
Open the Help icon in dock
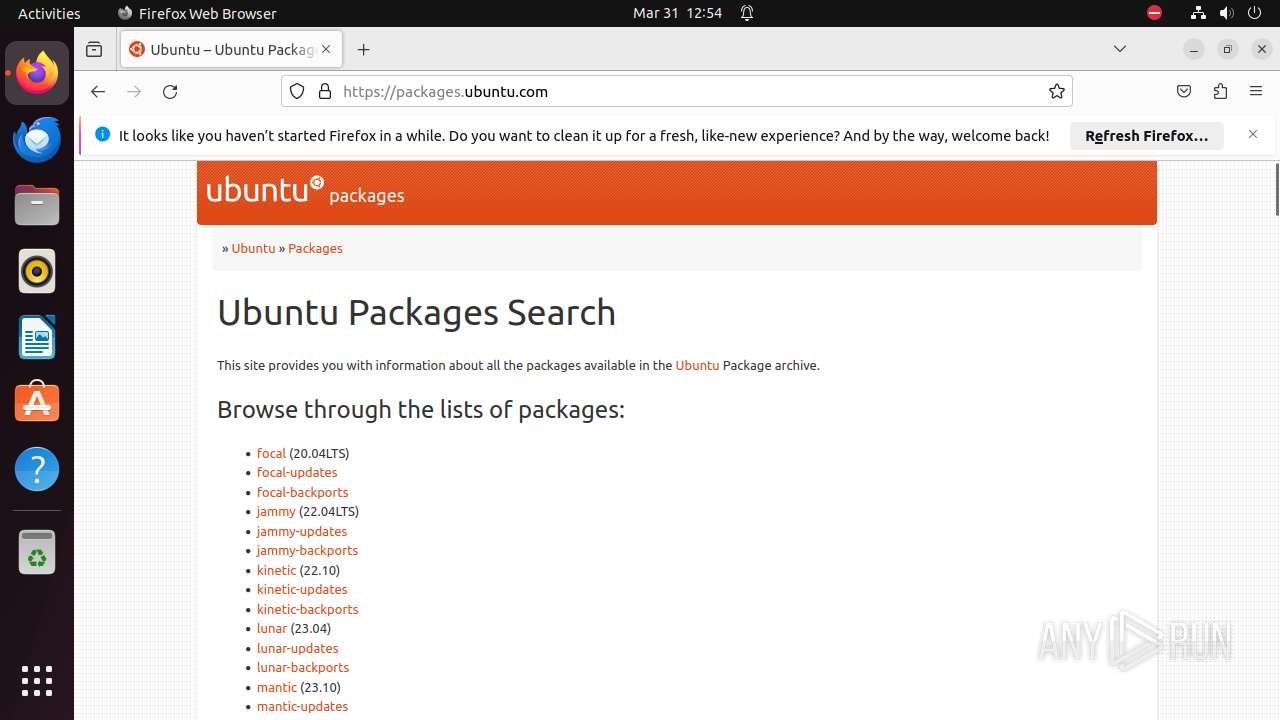click(x=37, y=469)
